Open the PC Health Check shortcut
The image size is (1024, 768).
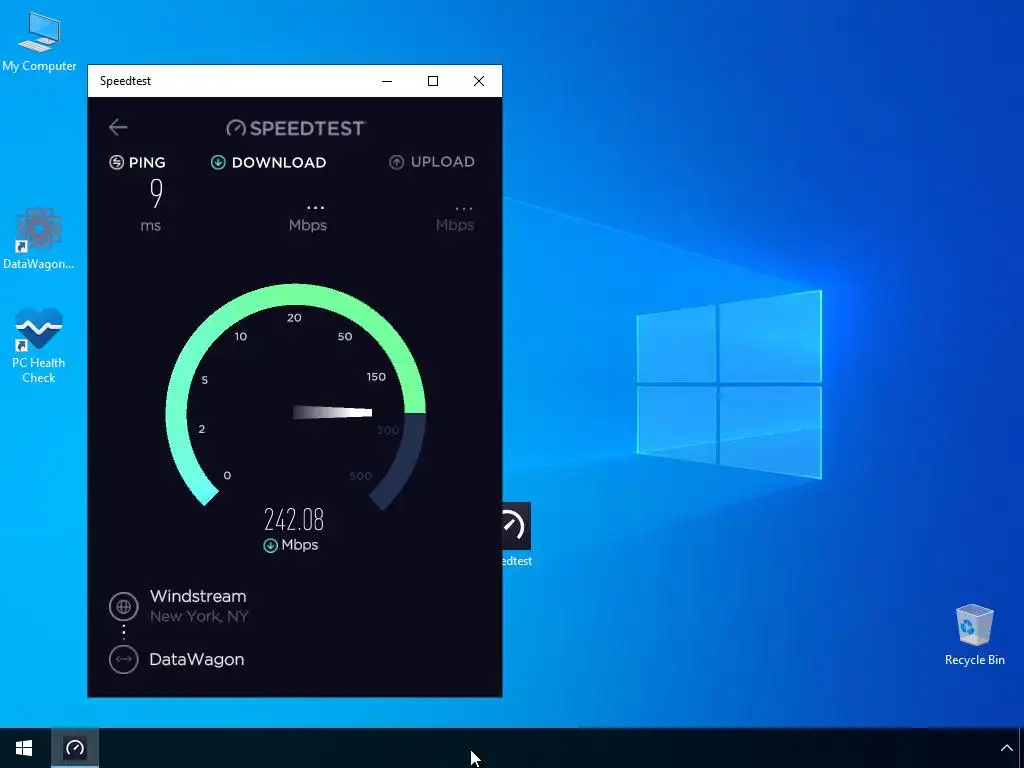tap(39, 345)
